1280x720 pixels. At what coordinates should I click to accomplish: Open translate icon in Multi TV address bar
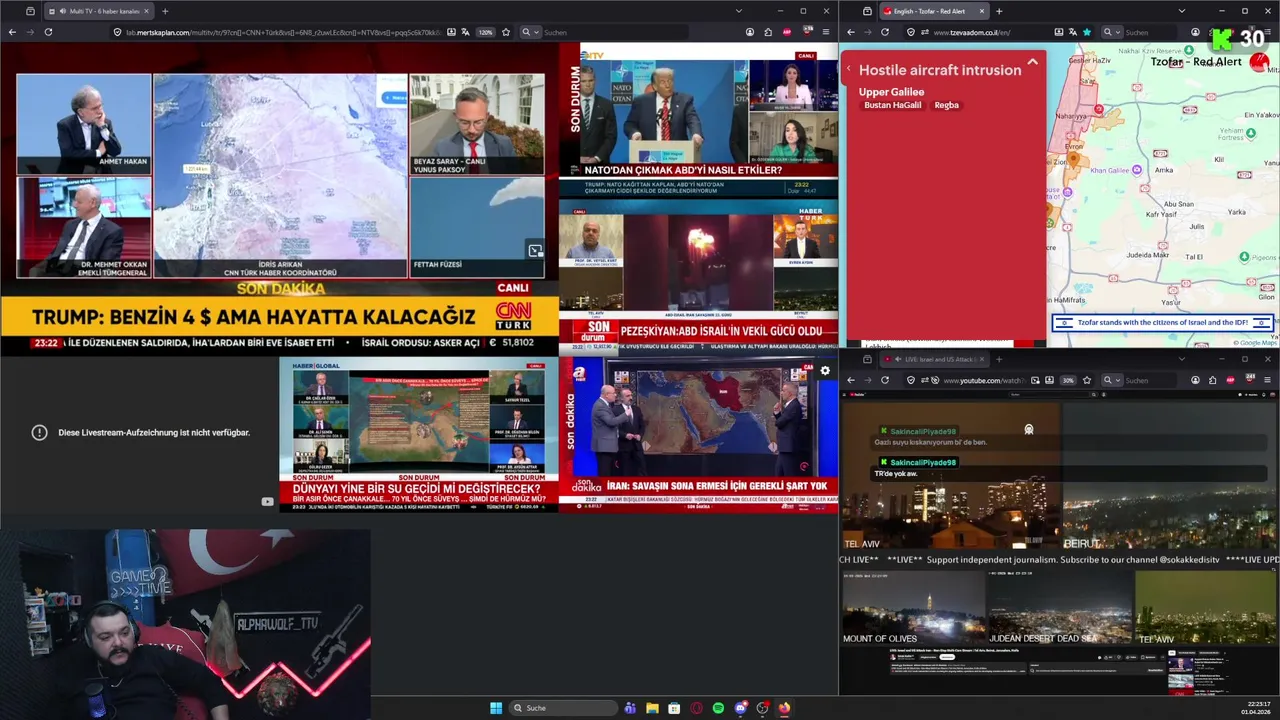point(466,32)
